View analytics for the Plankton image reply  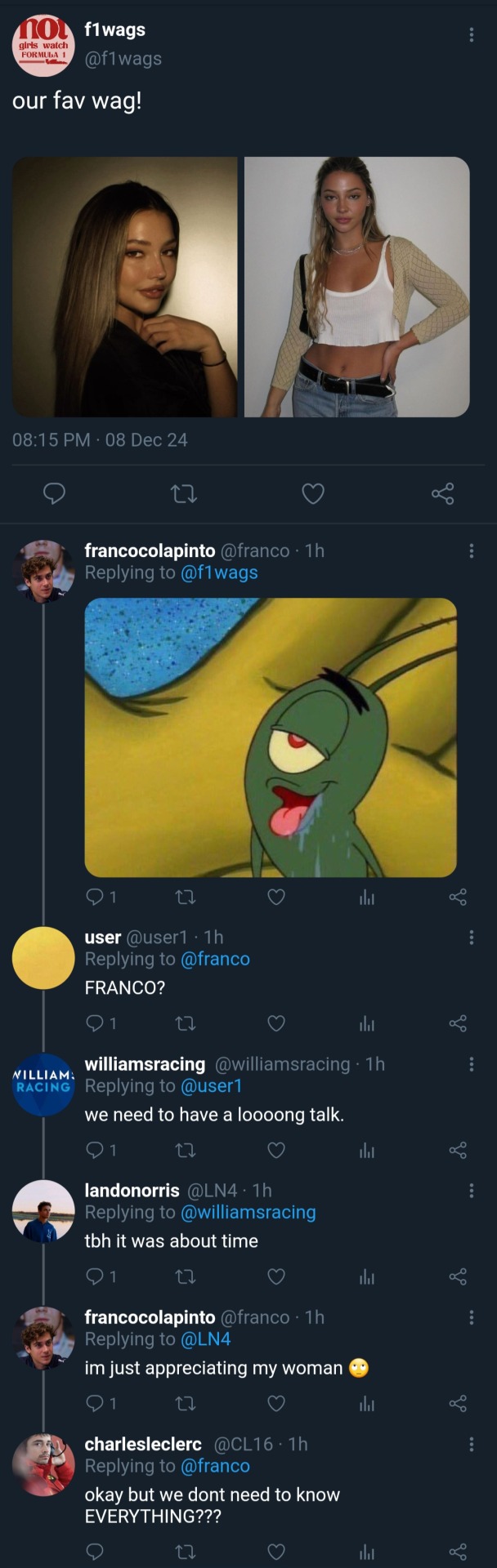367,898
